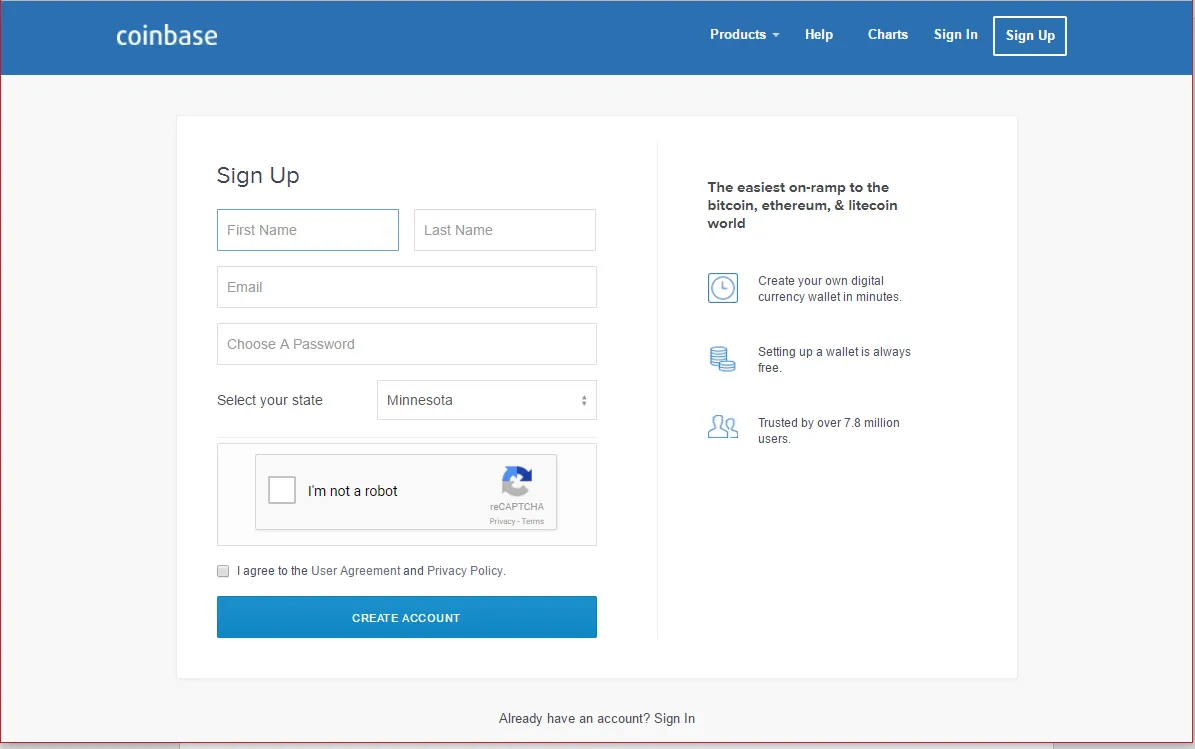Go to Charts in the navbar
The image size is (1195, 749).
888,34
